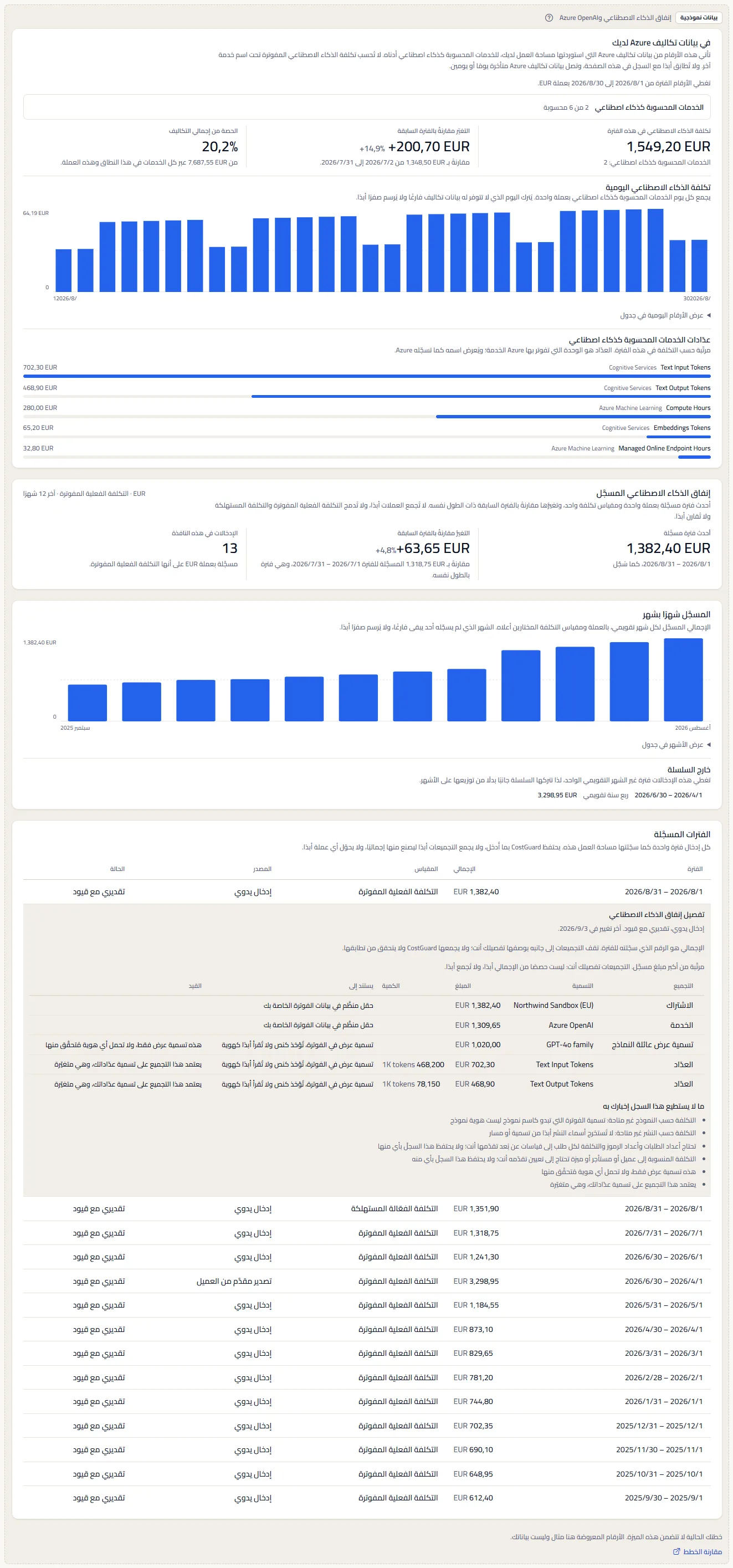Viewport: 733px width, 1568px height.
Task: Click the 20,2% share value
Action: (x=220, y=147)
